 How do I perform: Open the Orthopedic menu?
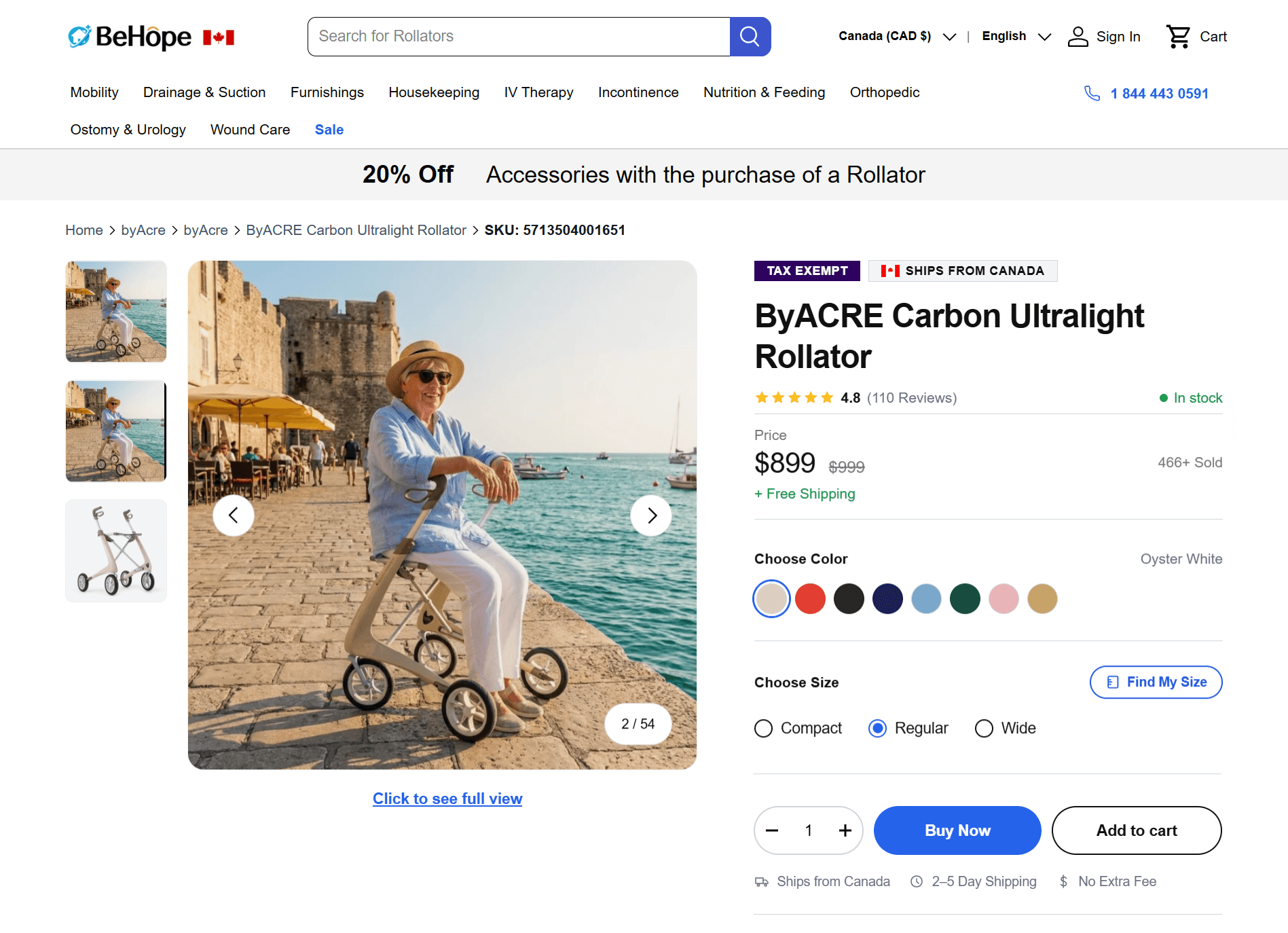(885, 92)
